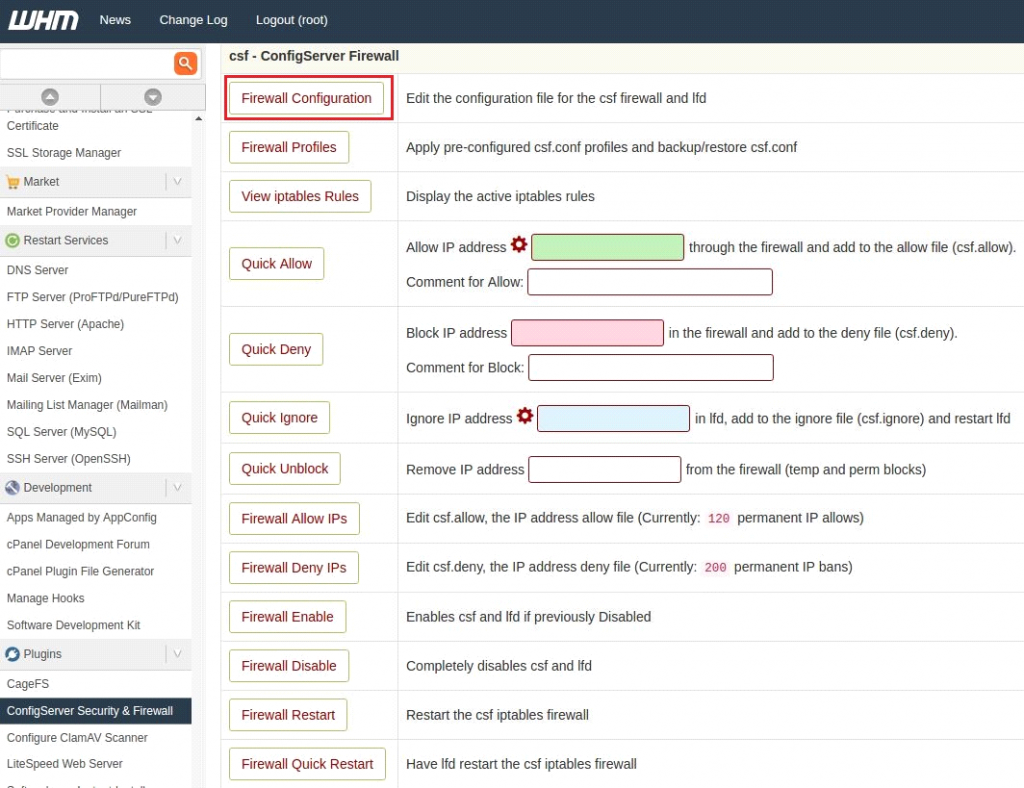Screen dimensions: 1024x788
Task: Collapse the Development section chevron
Action: click(x=177, y=488)
